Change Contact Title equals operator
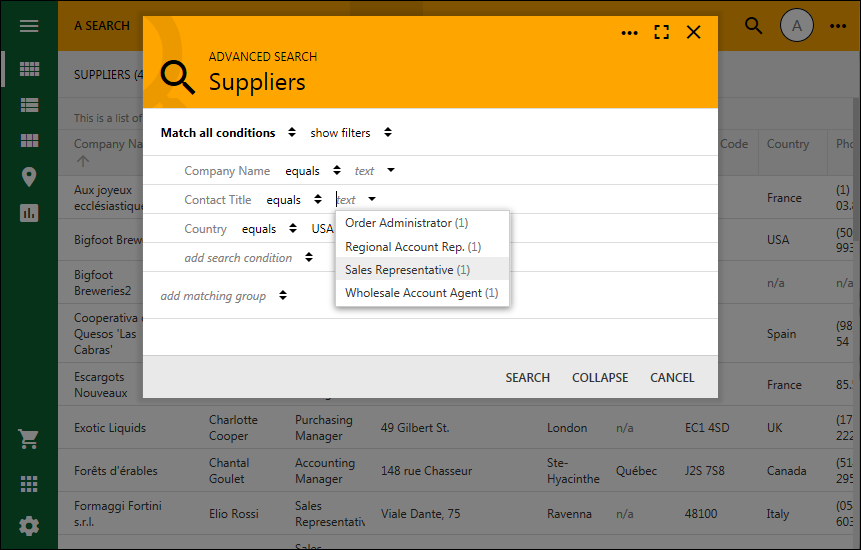 pos(294,200)
